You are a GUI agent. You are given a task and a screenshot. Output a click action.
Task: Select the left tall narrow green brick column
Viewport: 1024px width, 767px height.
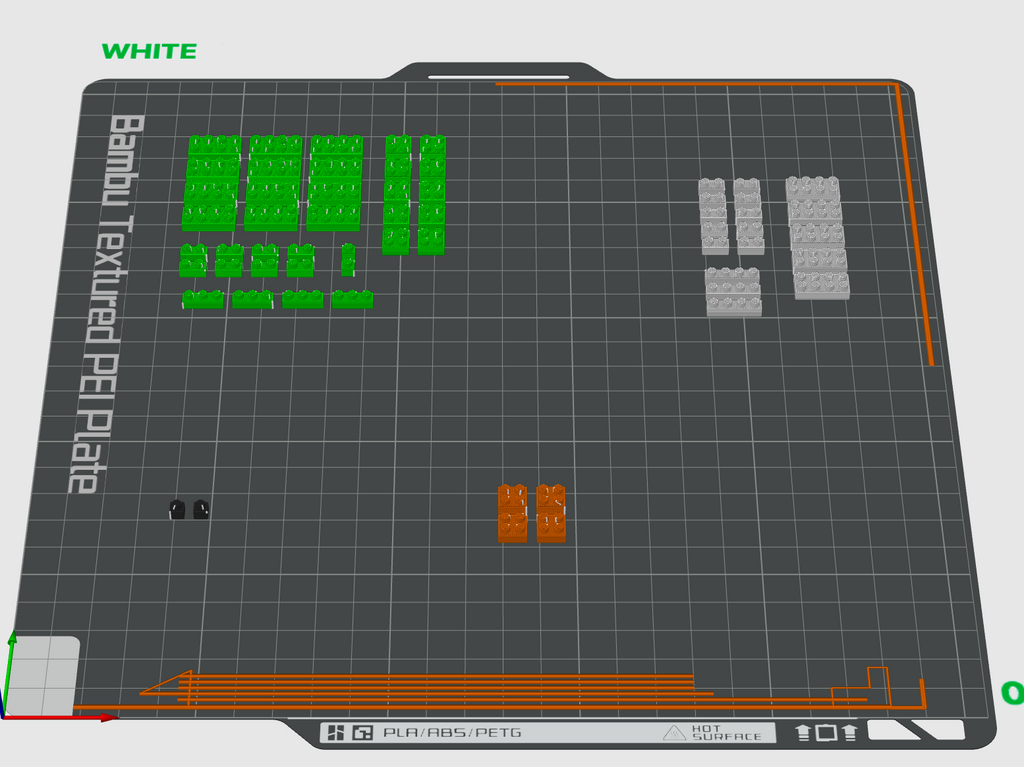point(397,195)
